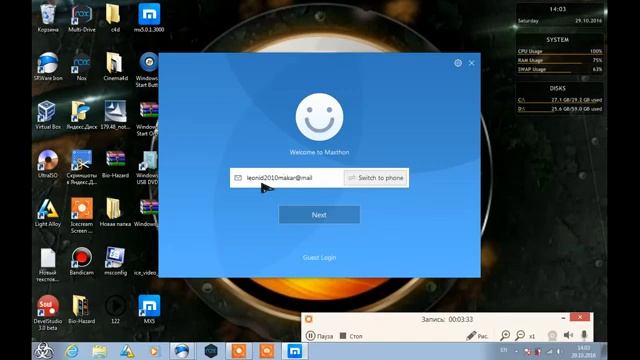Open the ms5.0.1.3000 Maxthon installer icon

149,18
